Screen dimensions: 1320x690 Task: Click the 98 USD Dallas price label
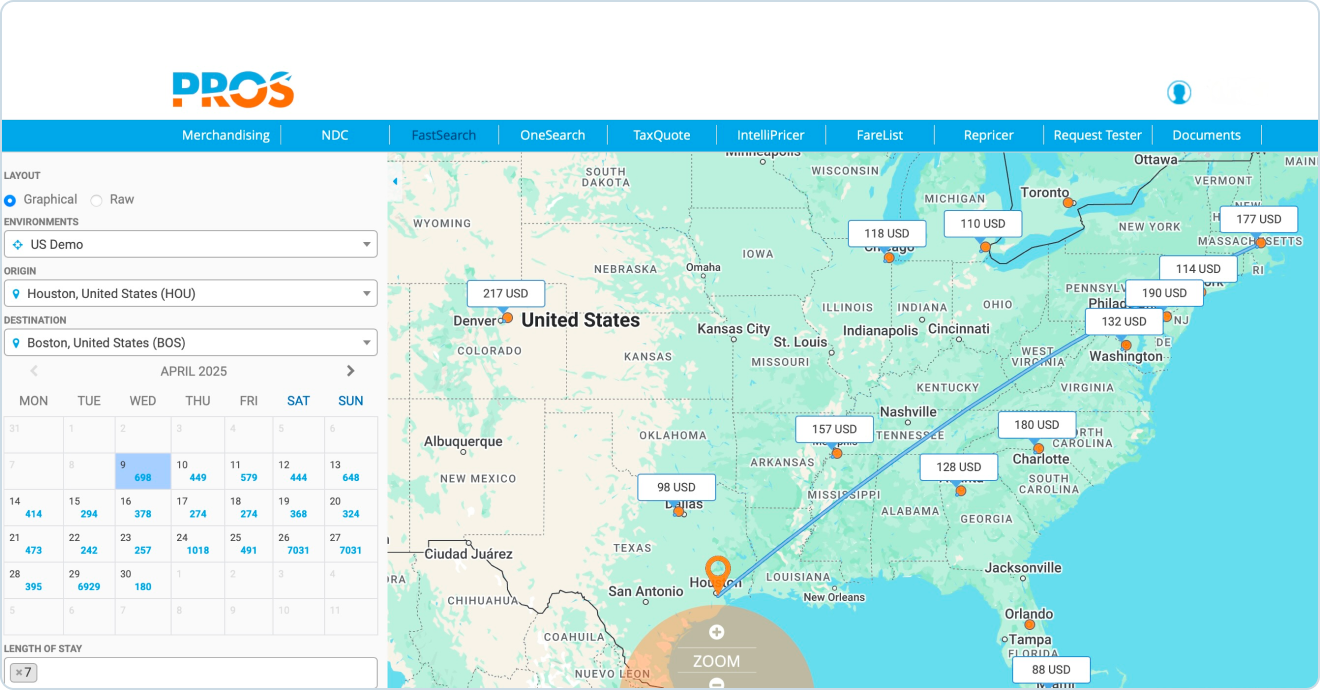(676, 487)
